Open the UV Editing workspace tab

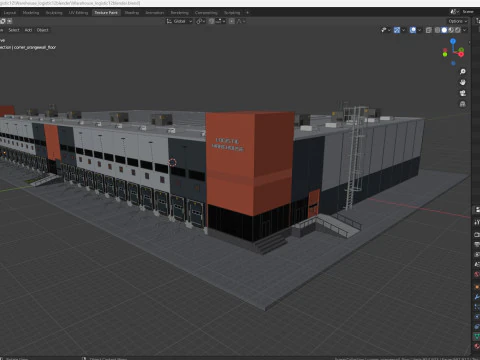point(78,13)
